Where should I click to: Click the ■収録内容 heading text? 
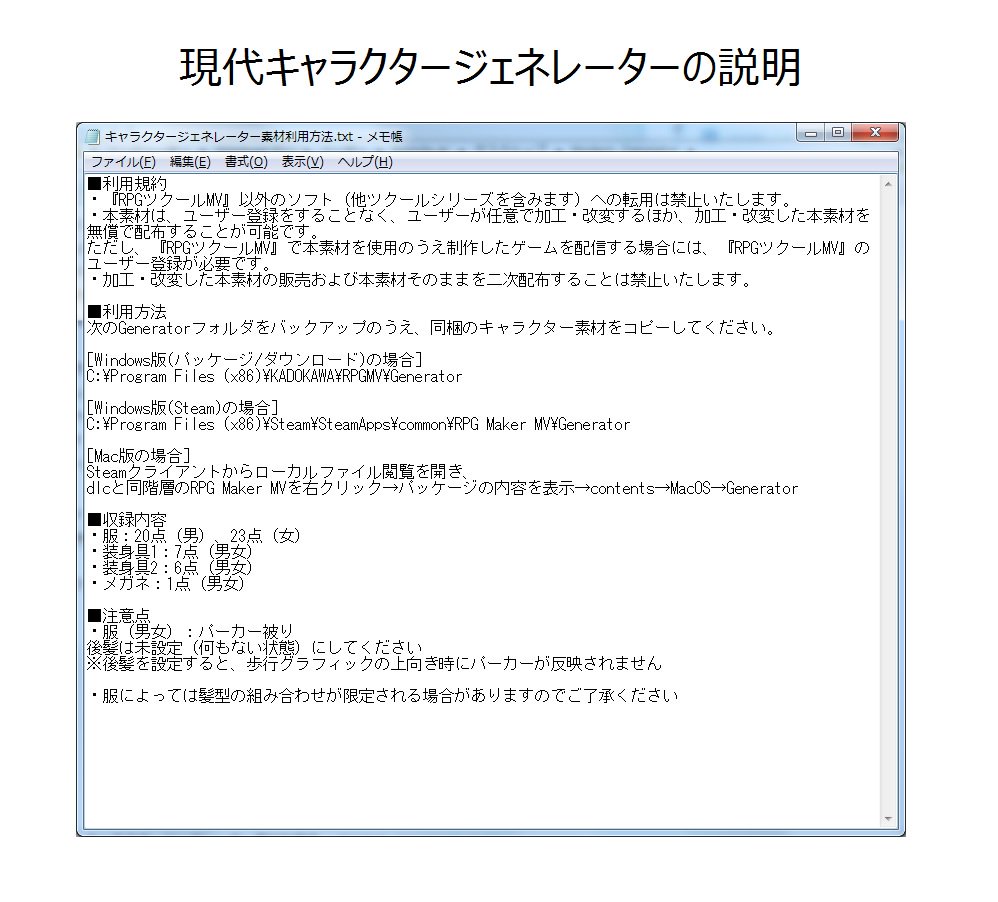(x=127, y=520)
